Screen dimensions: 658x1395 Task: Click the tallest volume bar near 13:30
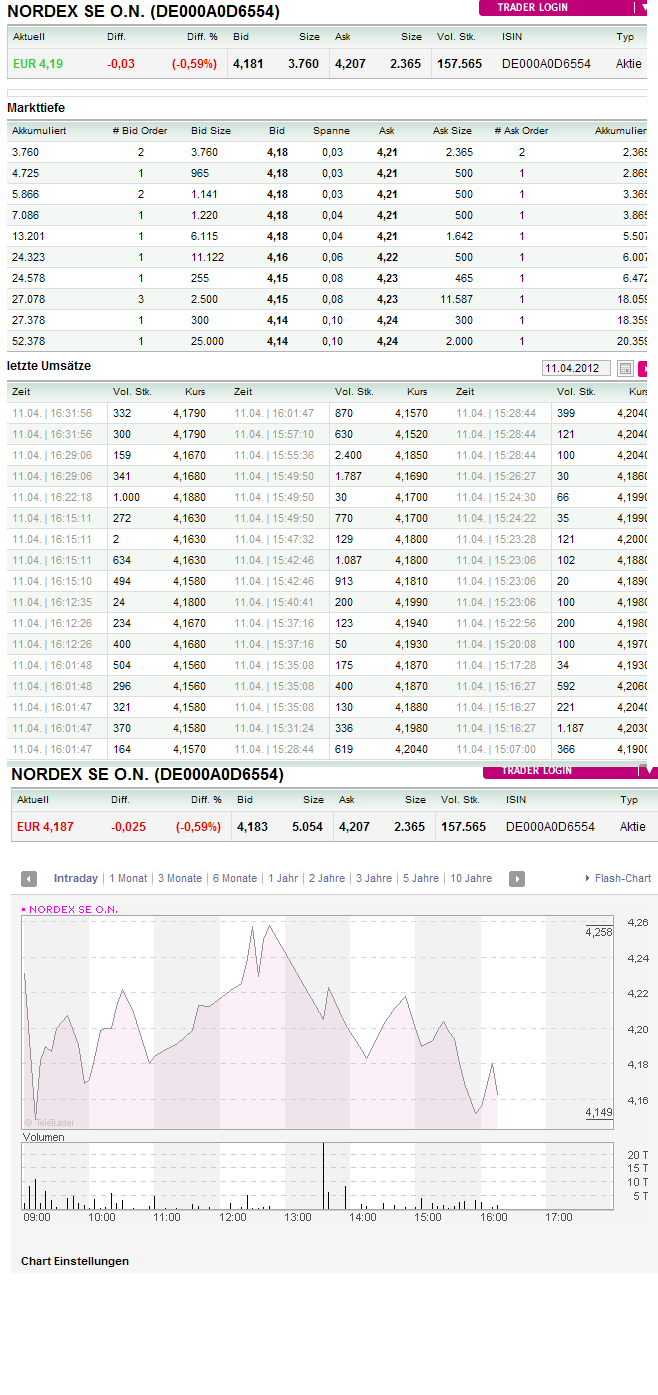click(x=324, y=1176)
